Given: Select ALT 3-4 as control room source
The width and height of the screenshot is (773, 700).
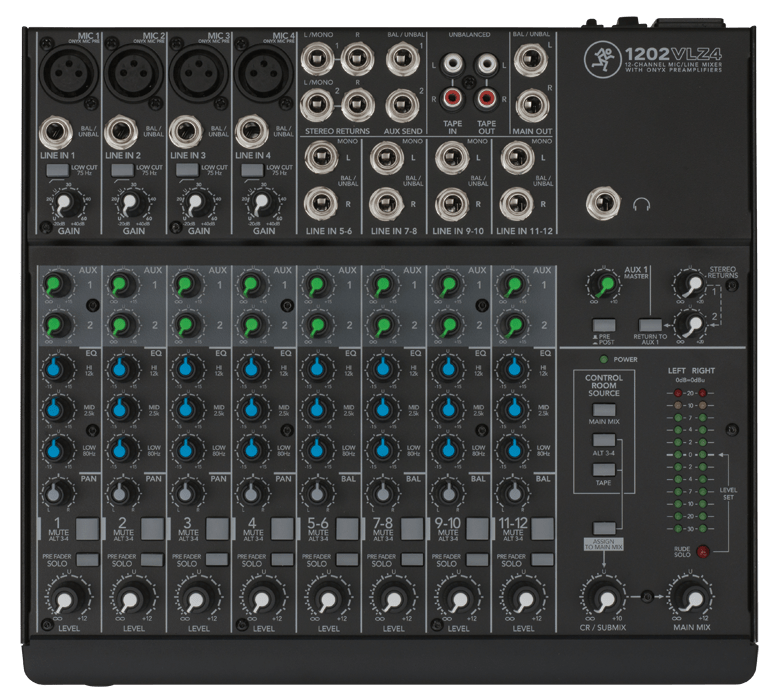Looking at the screenshot, I should coord(604,440).
